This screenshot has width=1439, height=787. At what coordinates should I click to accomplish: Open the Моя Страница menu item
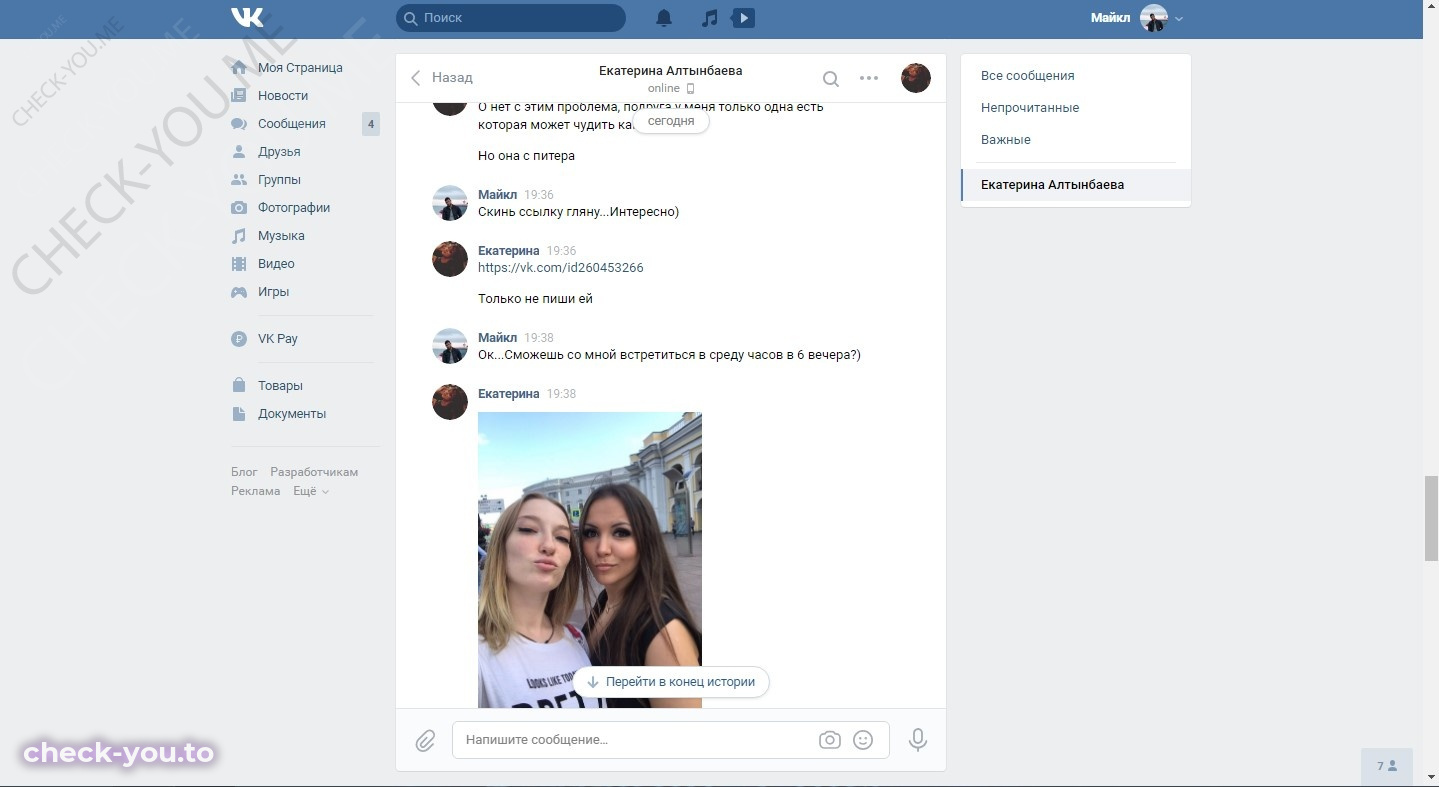[x=300, y=68]
